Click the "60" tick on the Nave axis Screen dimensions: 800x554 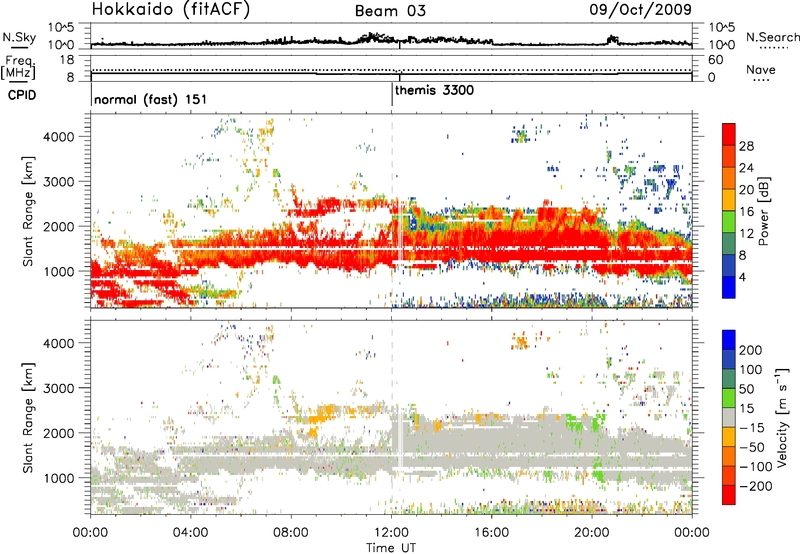click(x=715, y=60)
